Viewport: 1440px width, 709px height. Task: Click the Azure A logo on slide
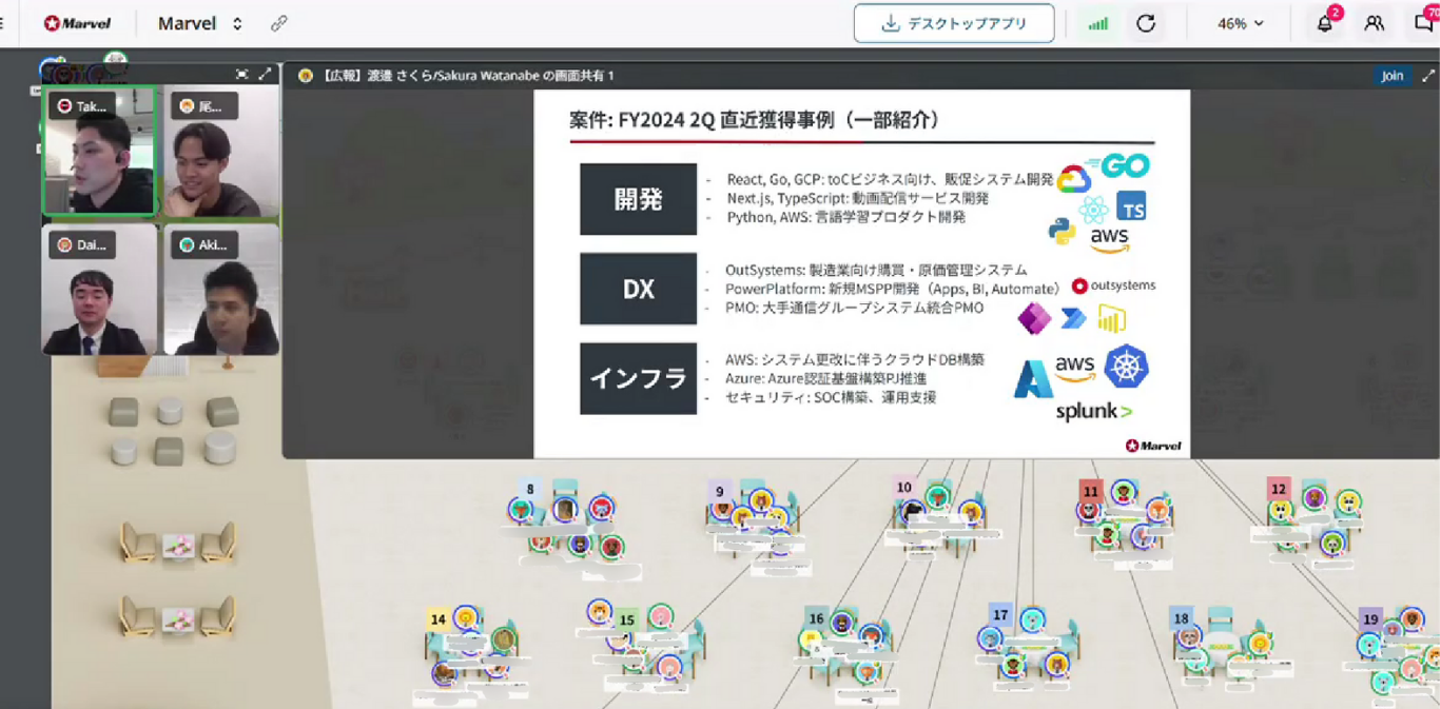[x=1033, y=379]
